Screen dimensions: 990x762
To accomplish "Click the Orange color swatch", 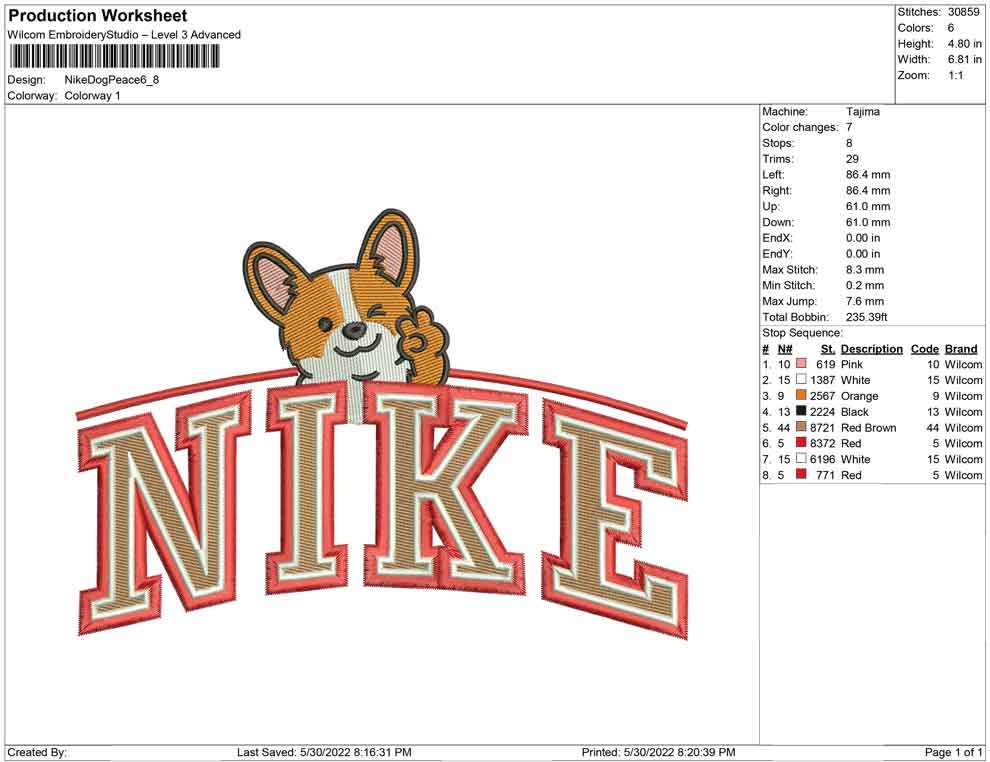I will 801,395.
